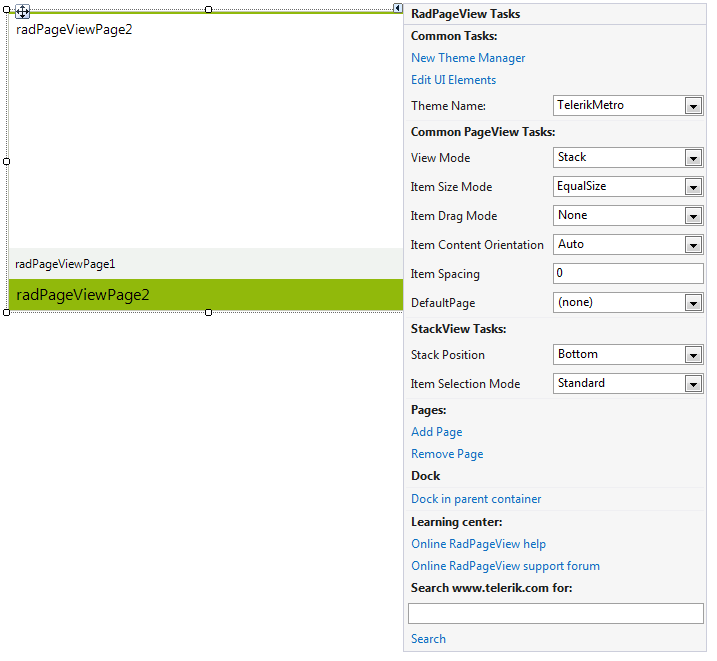
Task: Click the RadPageView Tasks panel title
Action: pos(465,14)
